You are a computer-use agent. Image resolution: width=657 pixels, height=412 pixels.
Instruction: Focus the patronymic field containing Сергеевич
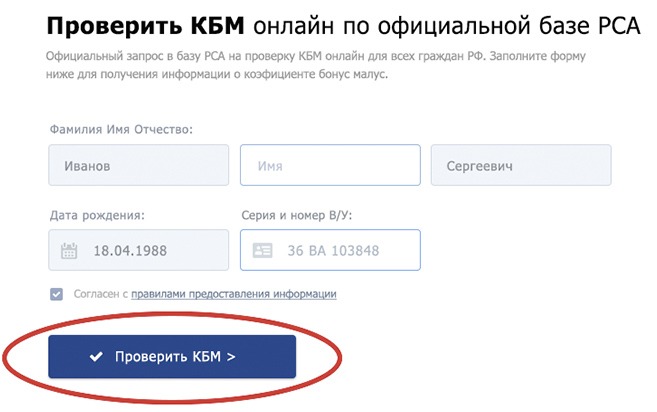pos(521,165)
